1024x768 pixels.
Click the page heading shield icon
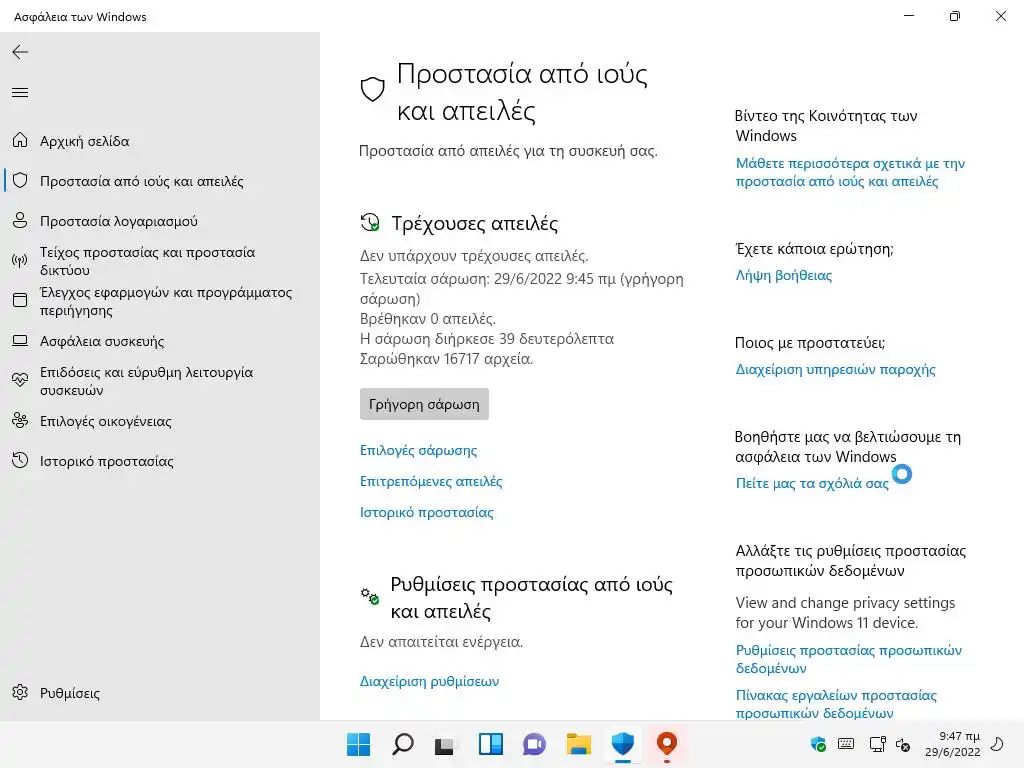(372, 89)
